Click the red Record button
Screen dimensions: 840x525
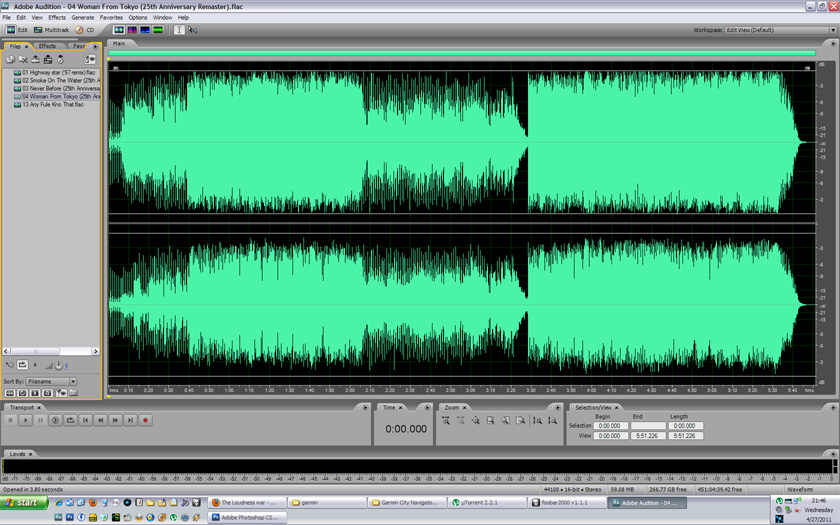(145, 421)
